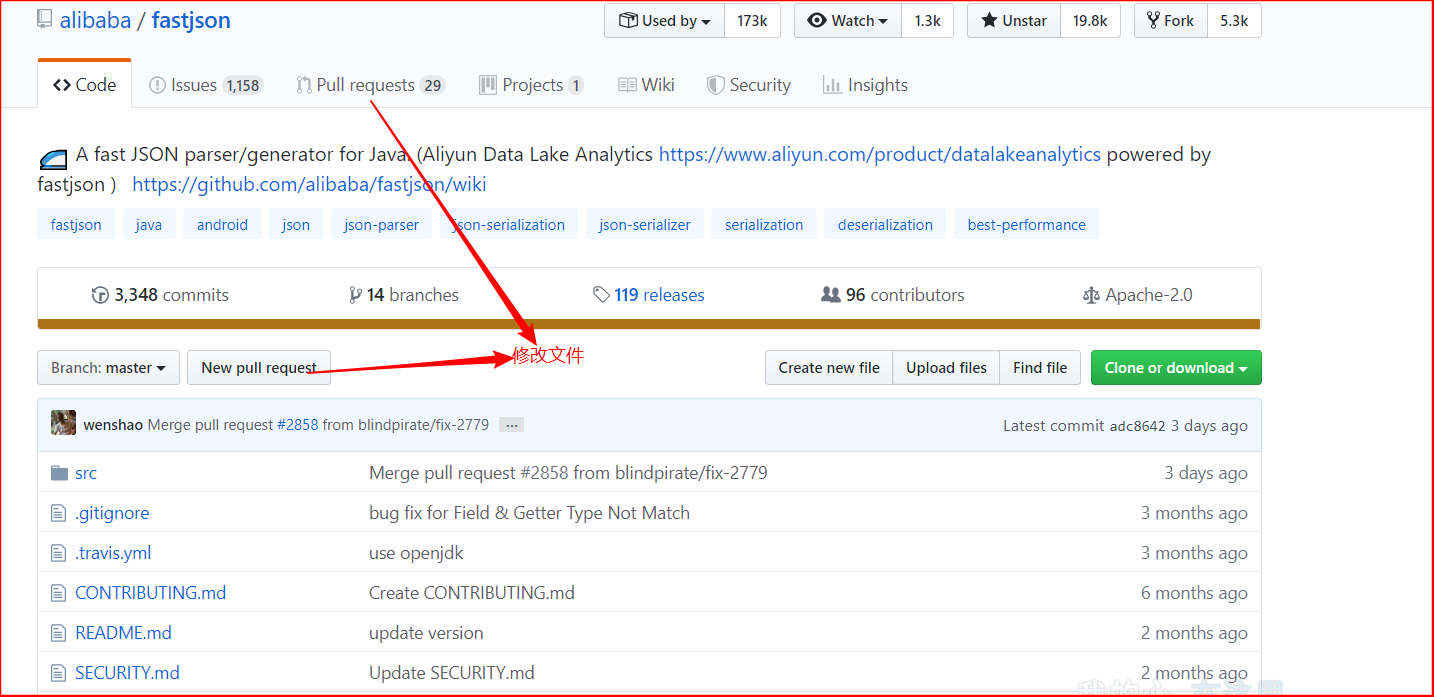View the 119 releases
The image size is (1434, 697).
[648, 295]
